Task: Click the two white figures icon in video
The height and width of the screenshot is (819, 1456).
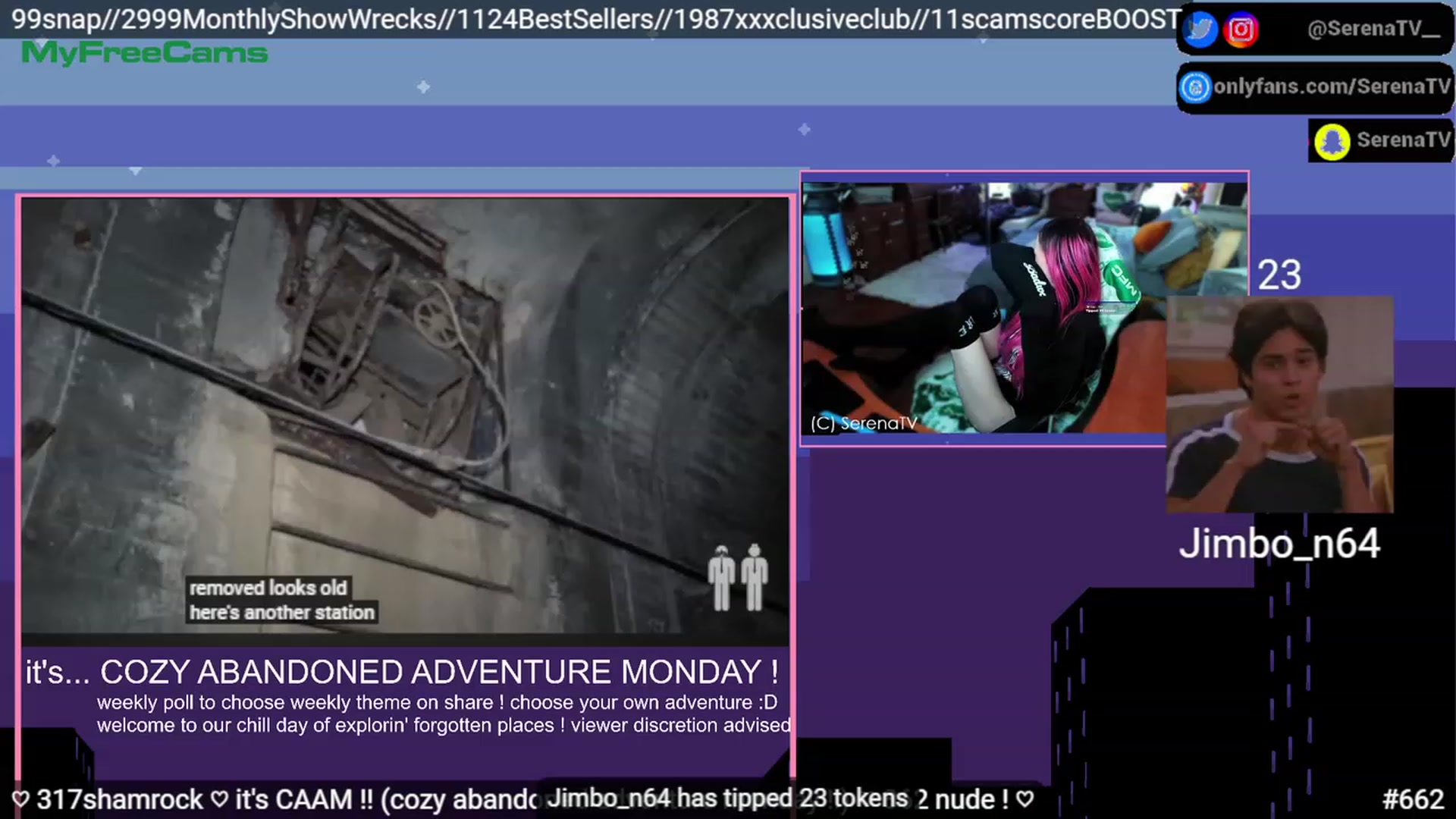Action: [x=738, y=578]
